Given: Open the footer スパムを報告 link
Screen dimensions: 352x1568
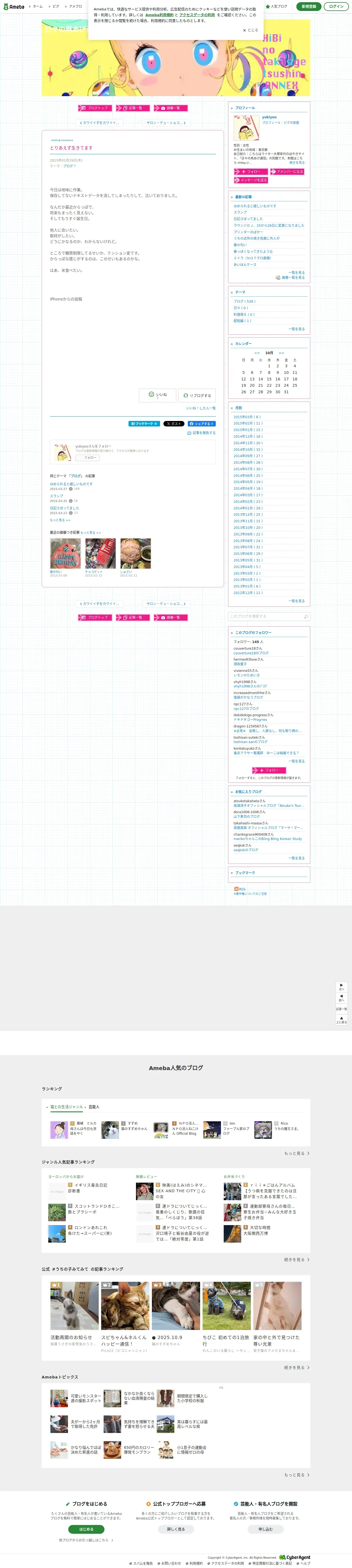Looking at the screenshot, I should 141,1563.
